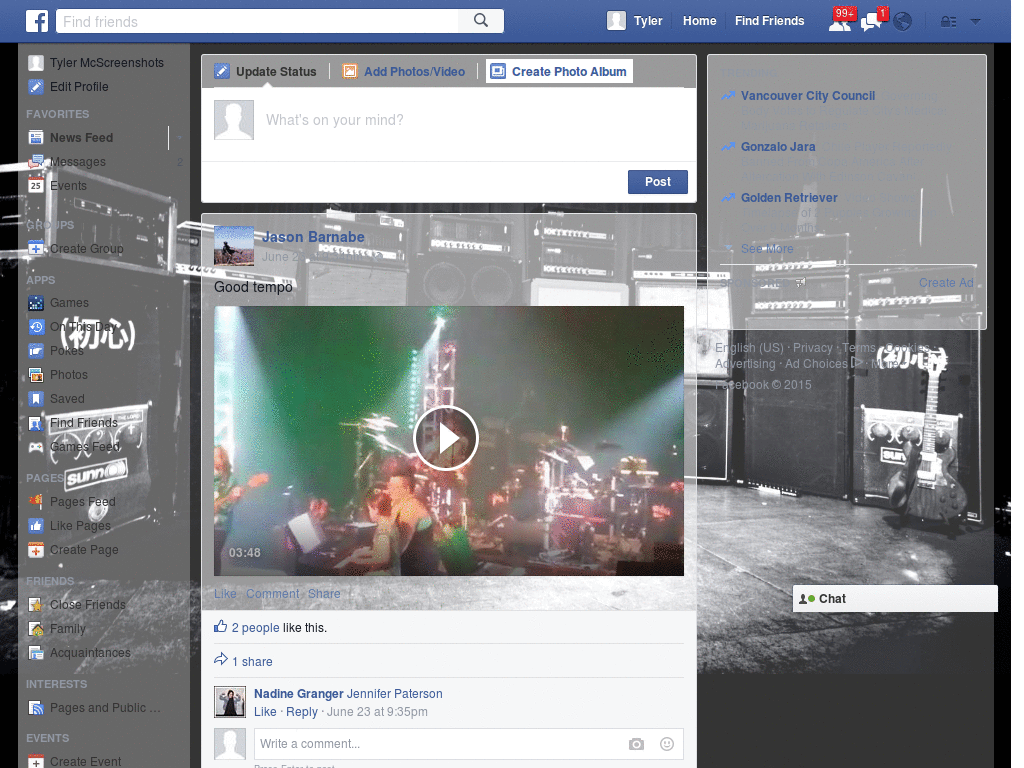Like Nadine Granger's comment
Viewport: 1024px width, 768px height.
click(264, 711)
